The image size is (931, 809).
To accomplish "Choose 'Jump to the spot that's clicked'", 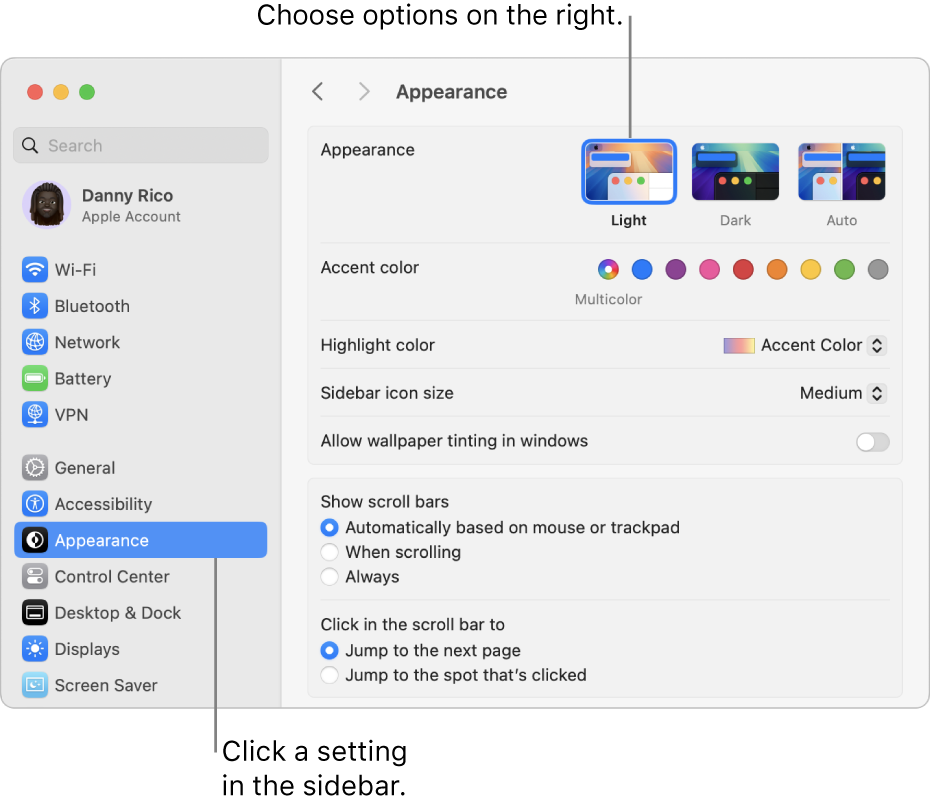I will coord(330,675).
